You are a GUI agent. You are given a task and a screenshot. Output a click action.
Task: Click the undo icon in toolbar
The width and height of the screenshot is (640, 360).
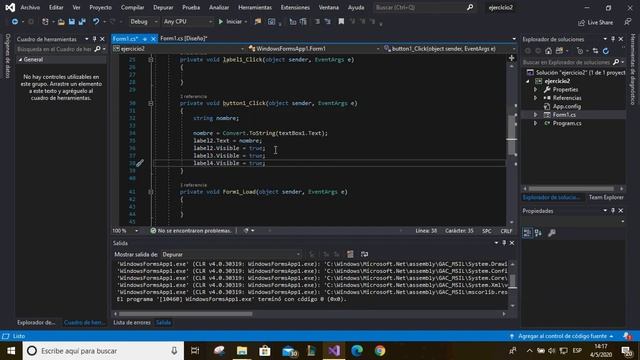pyautogui.click(x=96, y=22)
